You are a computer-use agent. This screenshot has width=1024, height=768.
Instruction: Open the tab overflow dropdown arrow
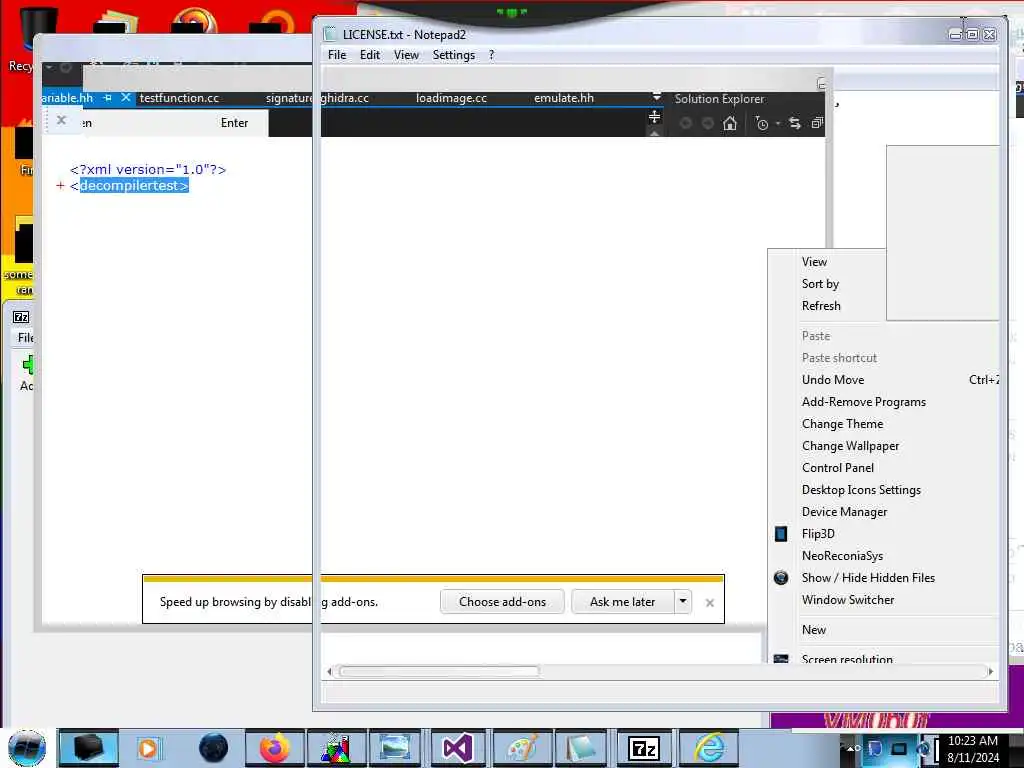coord(656,97)
